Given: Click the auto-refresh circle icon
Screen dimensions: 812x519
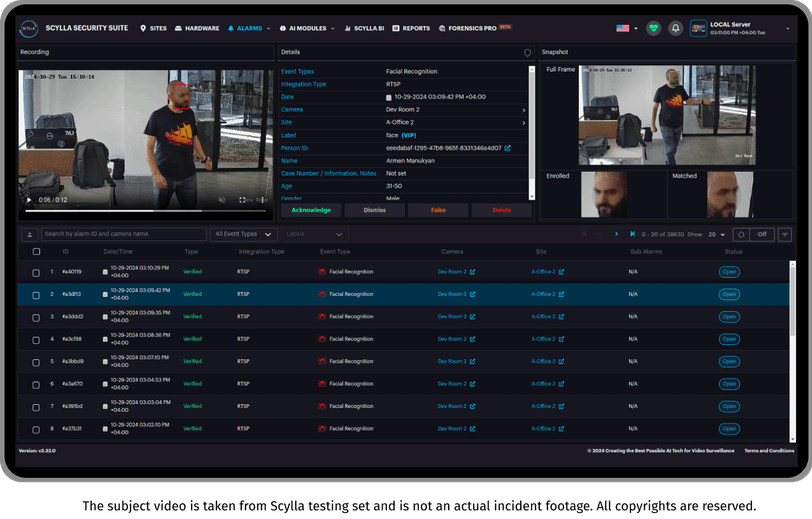Looking at the screenshot, I should 741,235.
